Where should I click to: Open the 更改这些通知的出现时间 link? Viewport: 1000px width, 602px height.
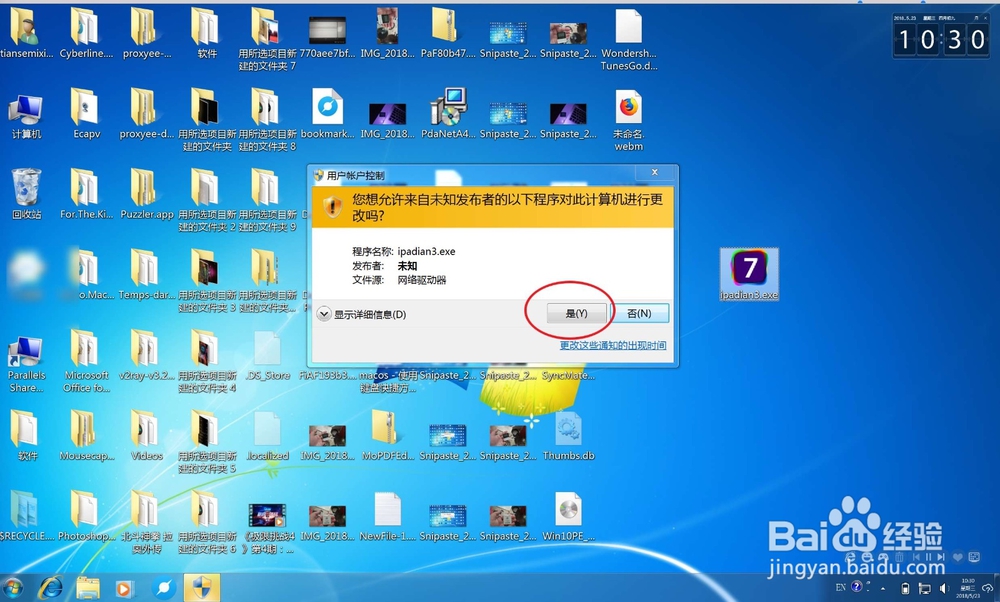[x=613, y=345]
